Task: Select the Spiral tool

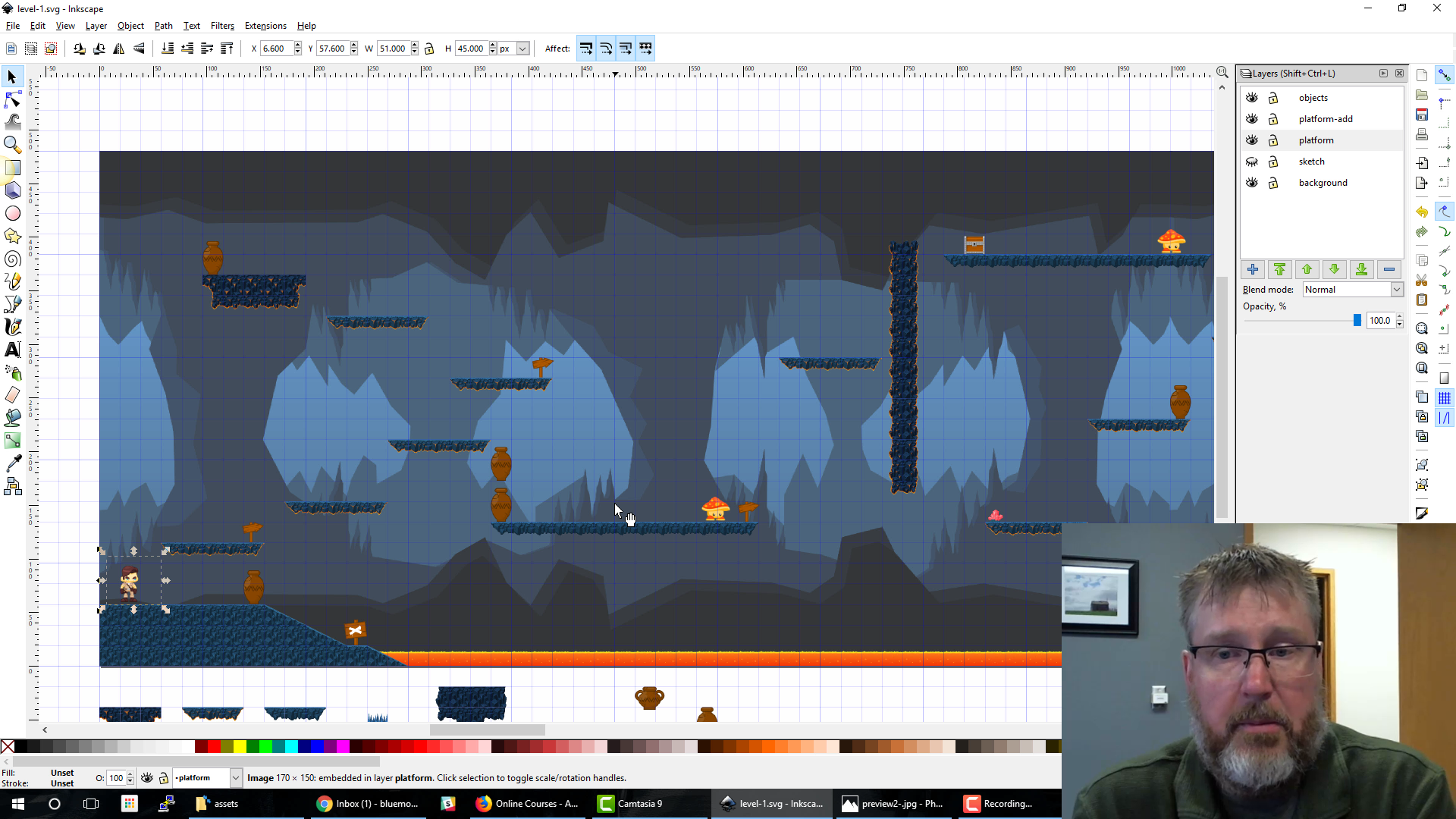Action: click(13, 259)
